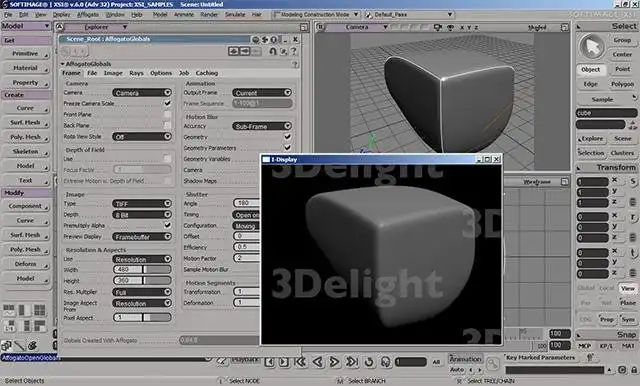Click the Pixel Aspect slider
640x386 pixels.
(x=142, y=317)
